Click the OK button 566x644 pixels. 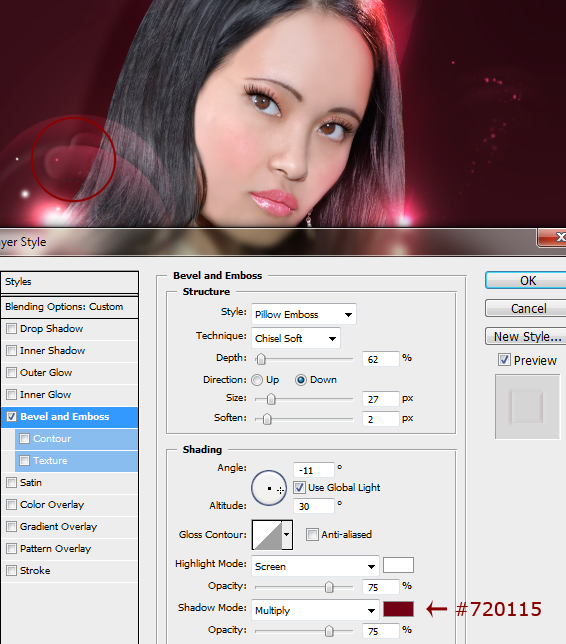527,281
